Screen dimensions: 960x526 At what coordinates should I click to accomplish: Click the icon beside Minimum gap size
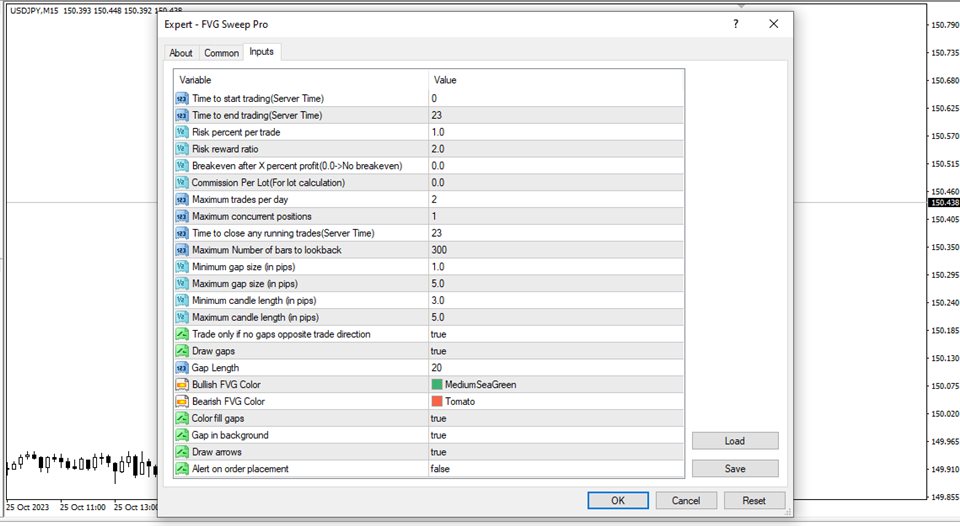pos(182,267)
